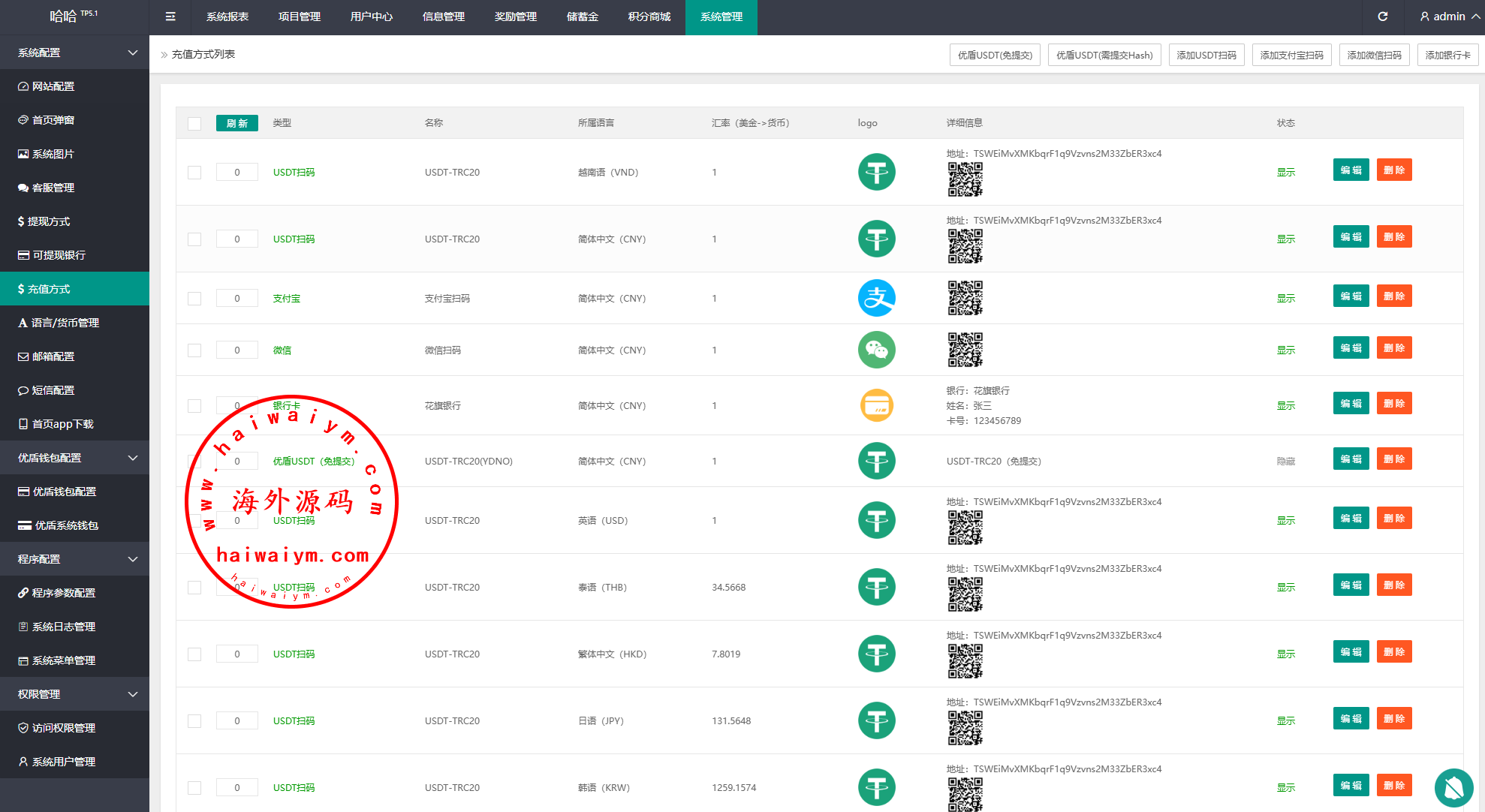Click the Alipay logo icon
1485x812 pixels.
tap(876, 298)
